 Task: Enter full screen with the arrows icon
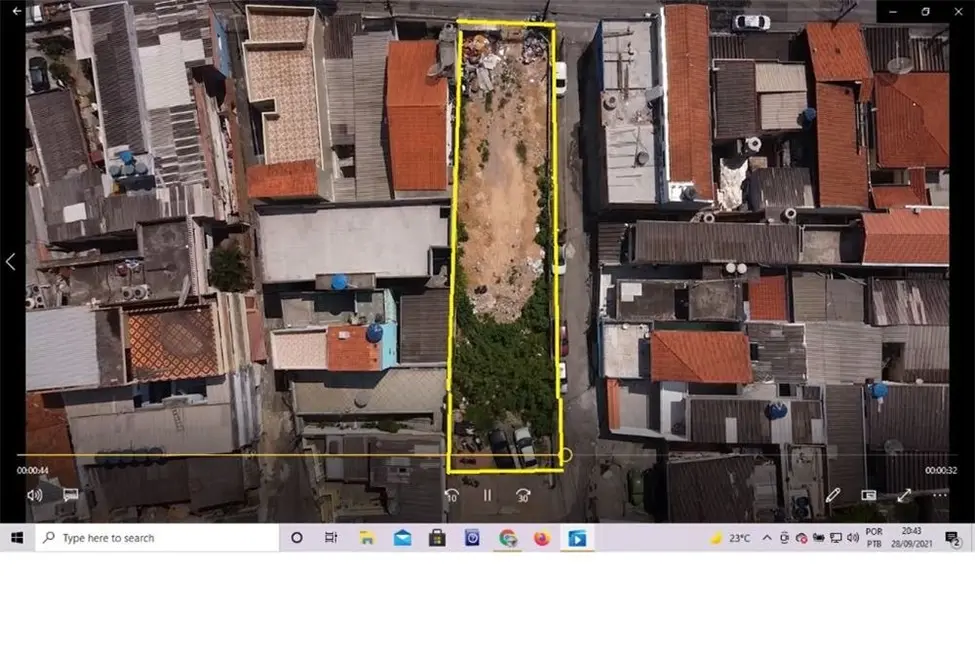coord(904,494)
